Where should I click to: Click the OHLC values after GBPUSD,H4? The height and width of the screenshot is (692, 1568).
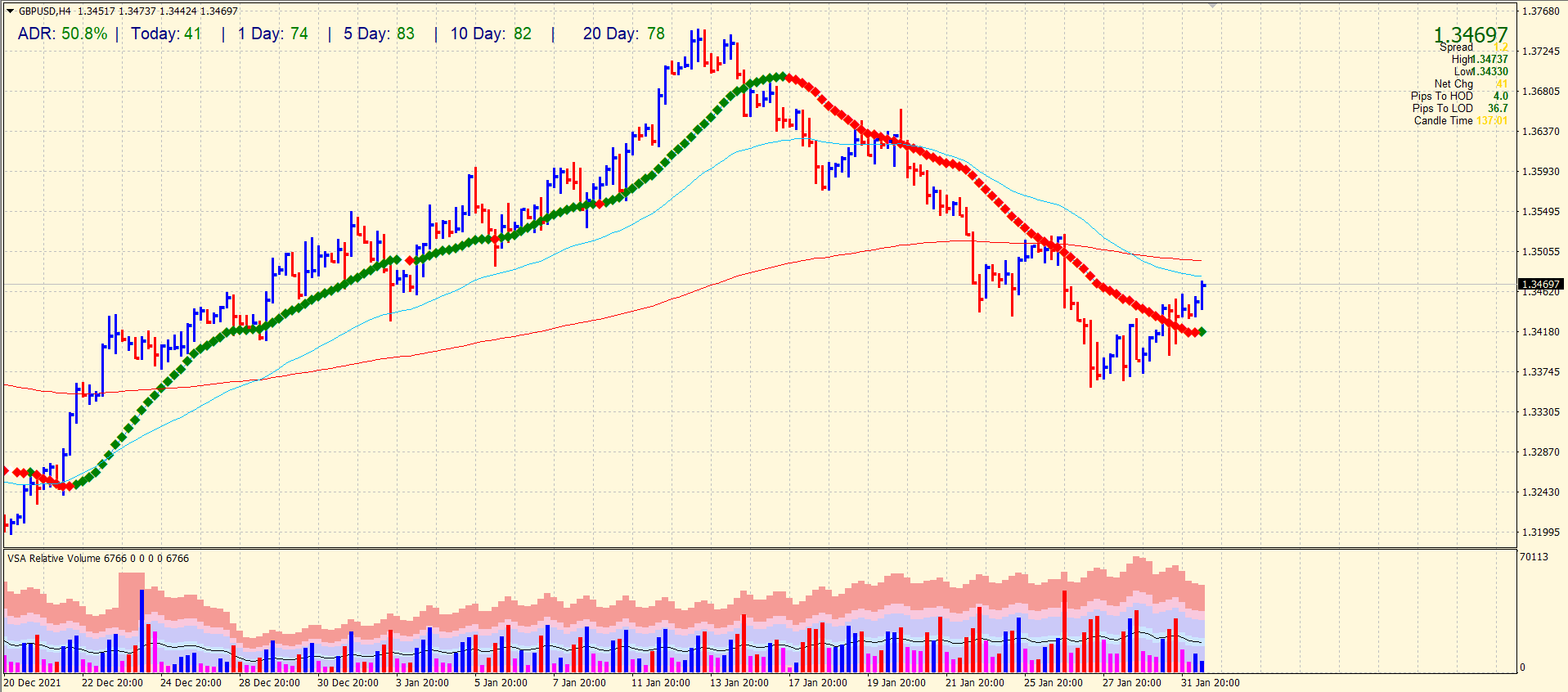(x=158, y=11)
